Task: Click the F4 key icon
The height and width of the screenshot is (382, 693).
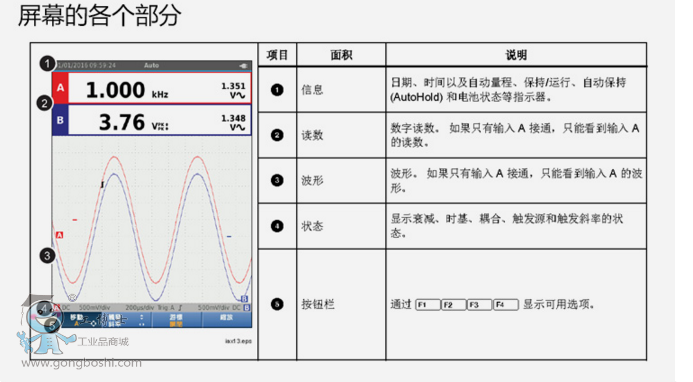Action: pyautogui.click(x=506, y=305)
